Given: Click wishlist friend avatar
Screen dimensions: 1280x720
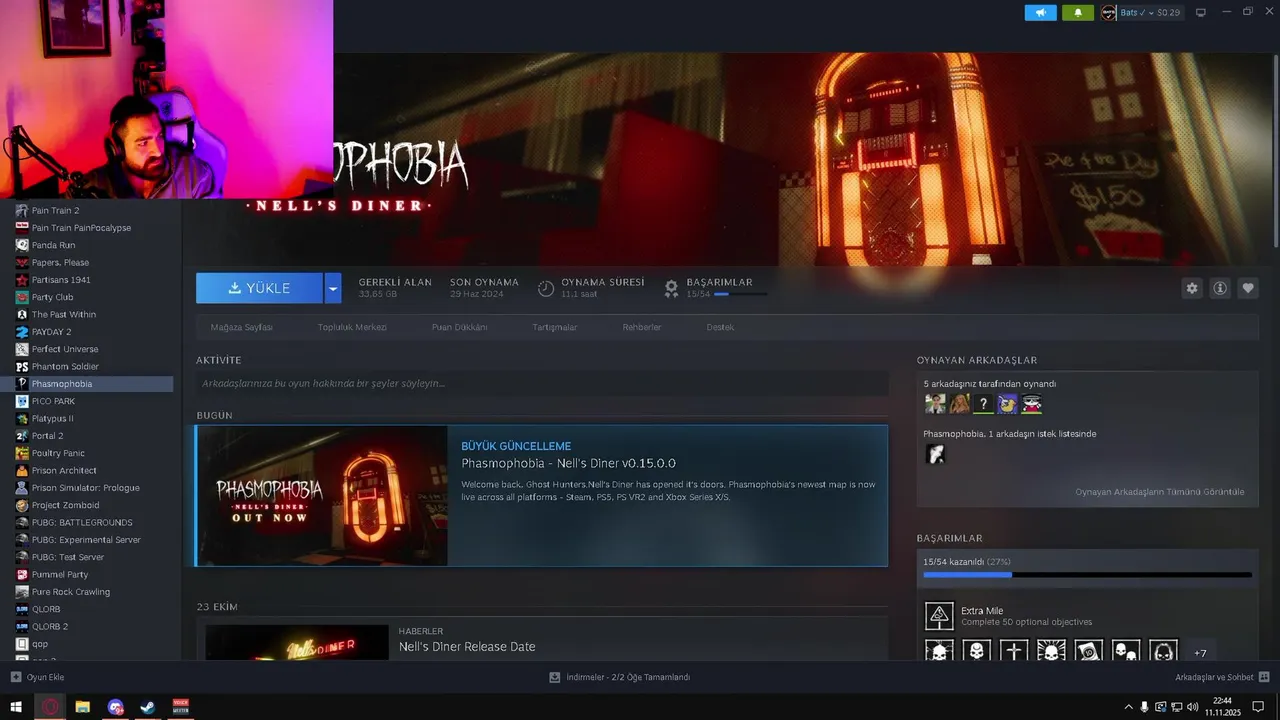Looking at the screenshot, I should point(935,454).
